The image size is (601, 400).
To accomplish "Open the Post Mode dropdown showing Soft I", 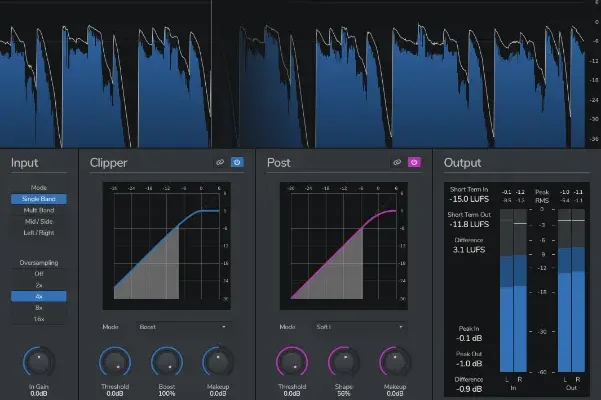I will click(356, 326).
